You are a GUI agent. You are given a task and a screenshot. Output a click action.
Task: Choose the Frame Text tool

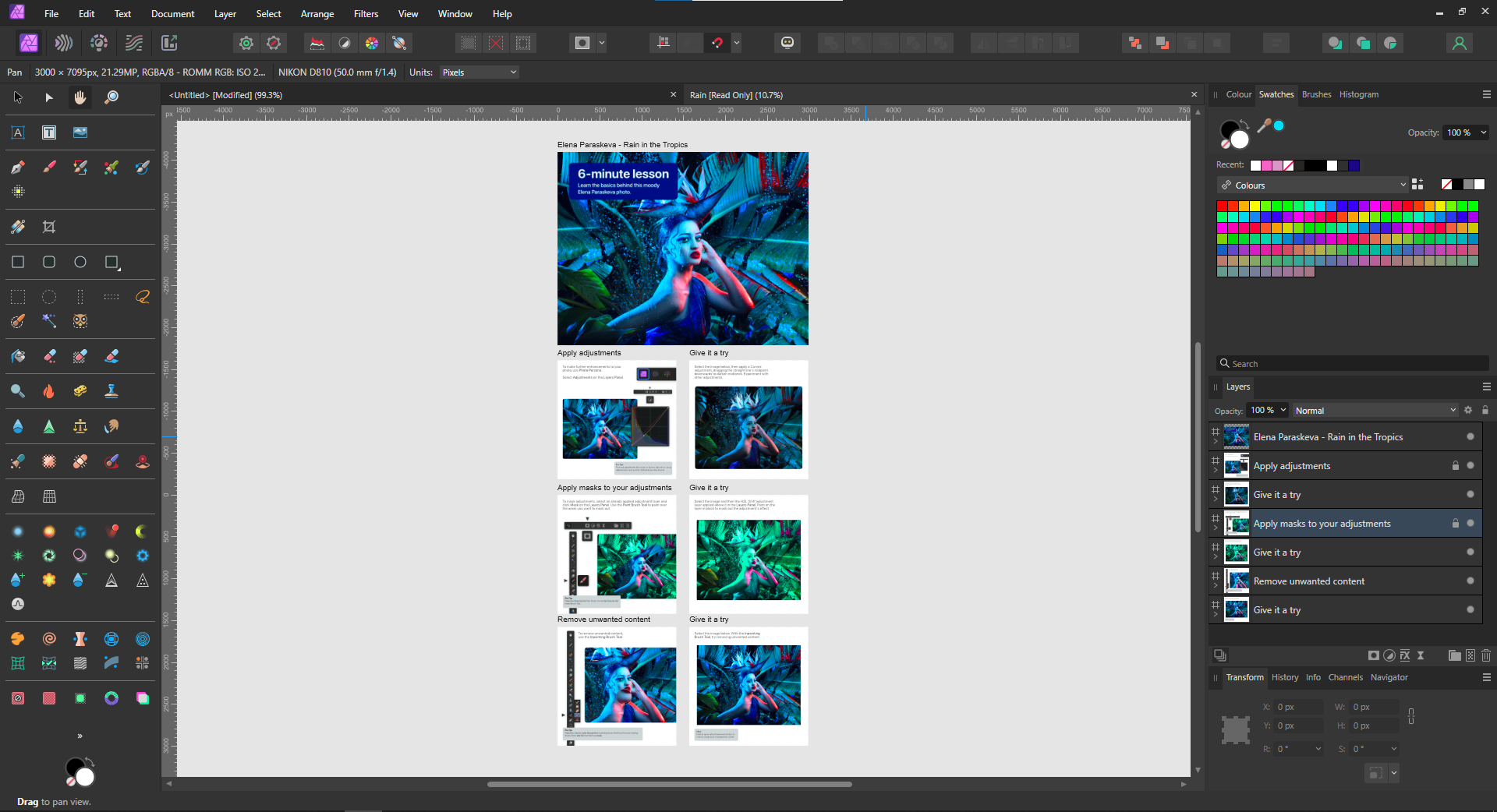pyautogui.click(x=49, y=132)
